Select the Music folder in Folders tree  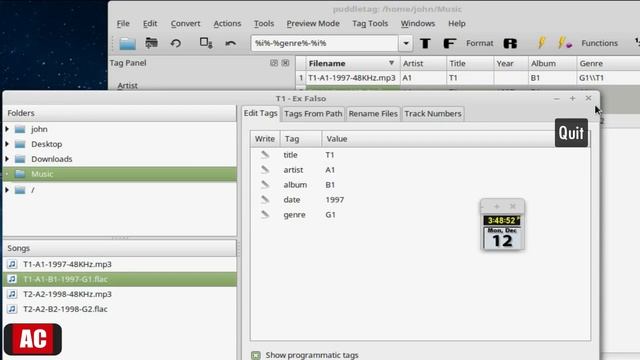[120, 174]
